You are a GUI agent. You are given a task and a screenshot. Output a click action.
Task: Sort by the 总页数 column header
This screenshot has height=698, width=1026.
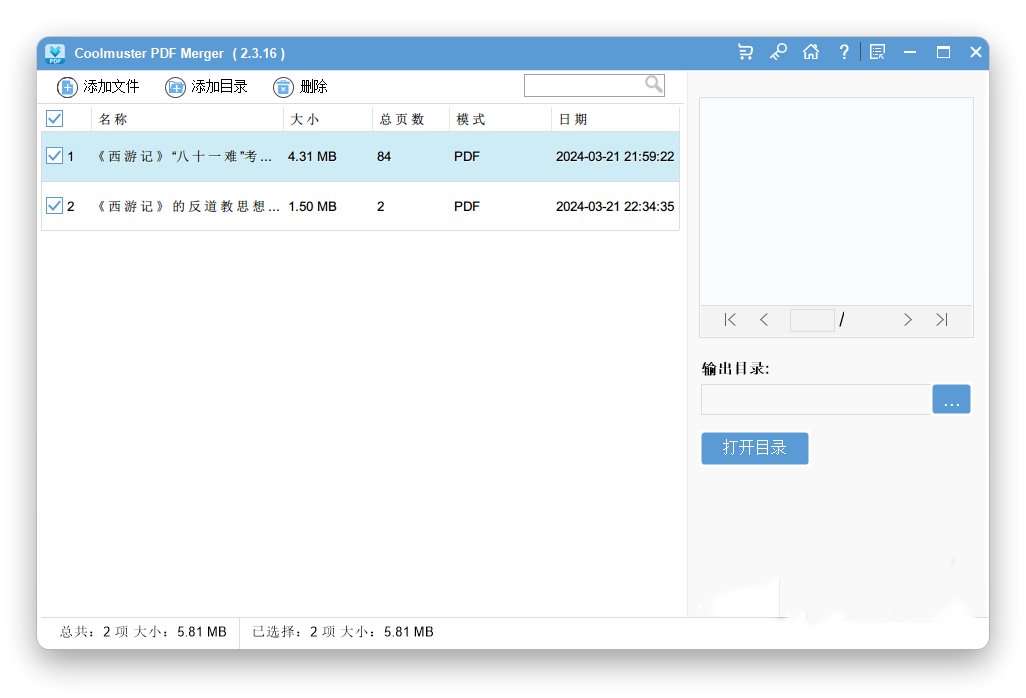[x=411, y=119]
